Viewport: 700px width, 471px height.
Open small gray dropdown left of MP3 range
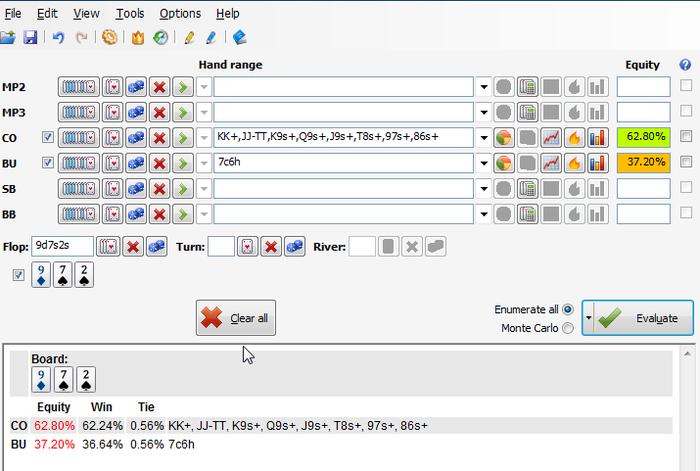point(204,112)
